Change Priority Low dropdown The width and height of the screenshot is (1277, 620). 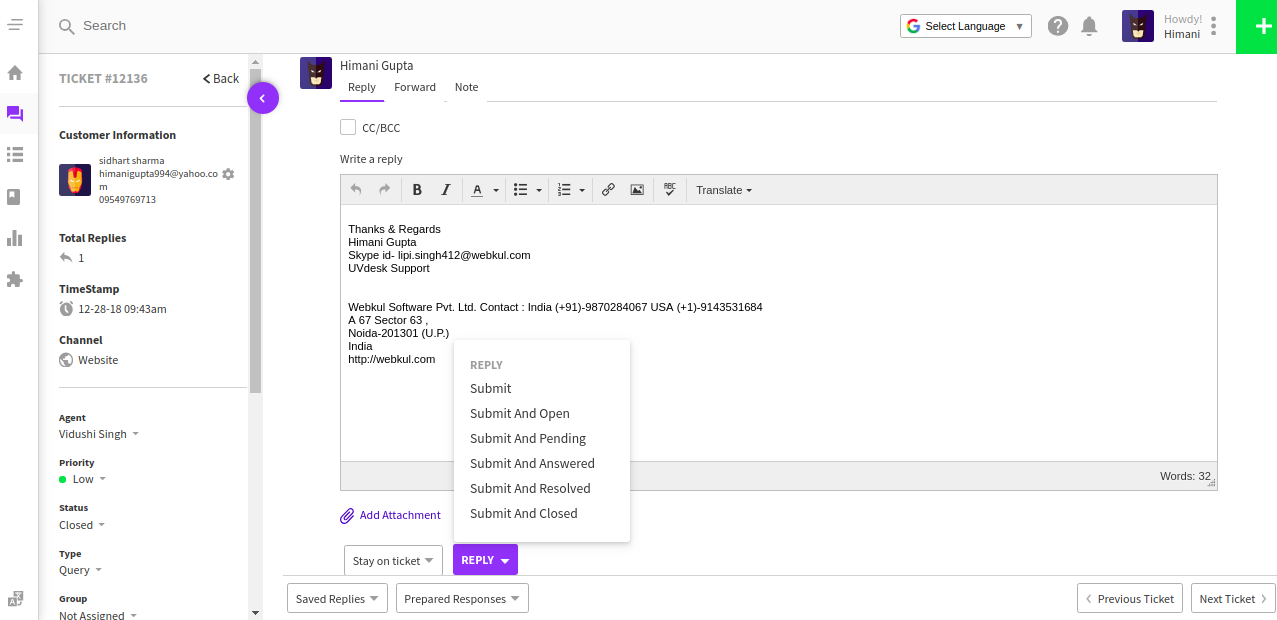click(x=82, y=479)
